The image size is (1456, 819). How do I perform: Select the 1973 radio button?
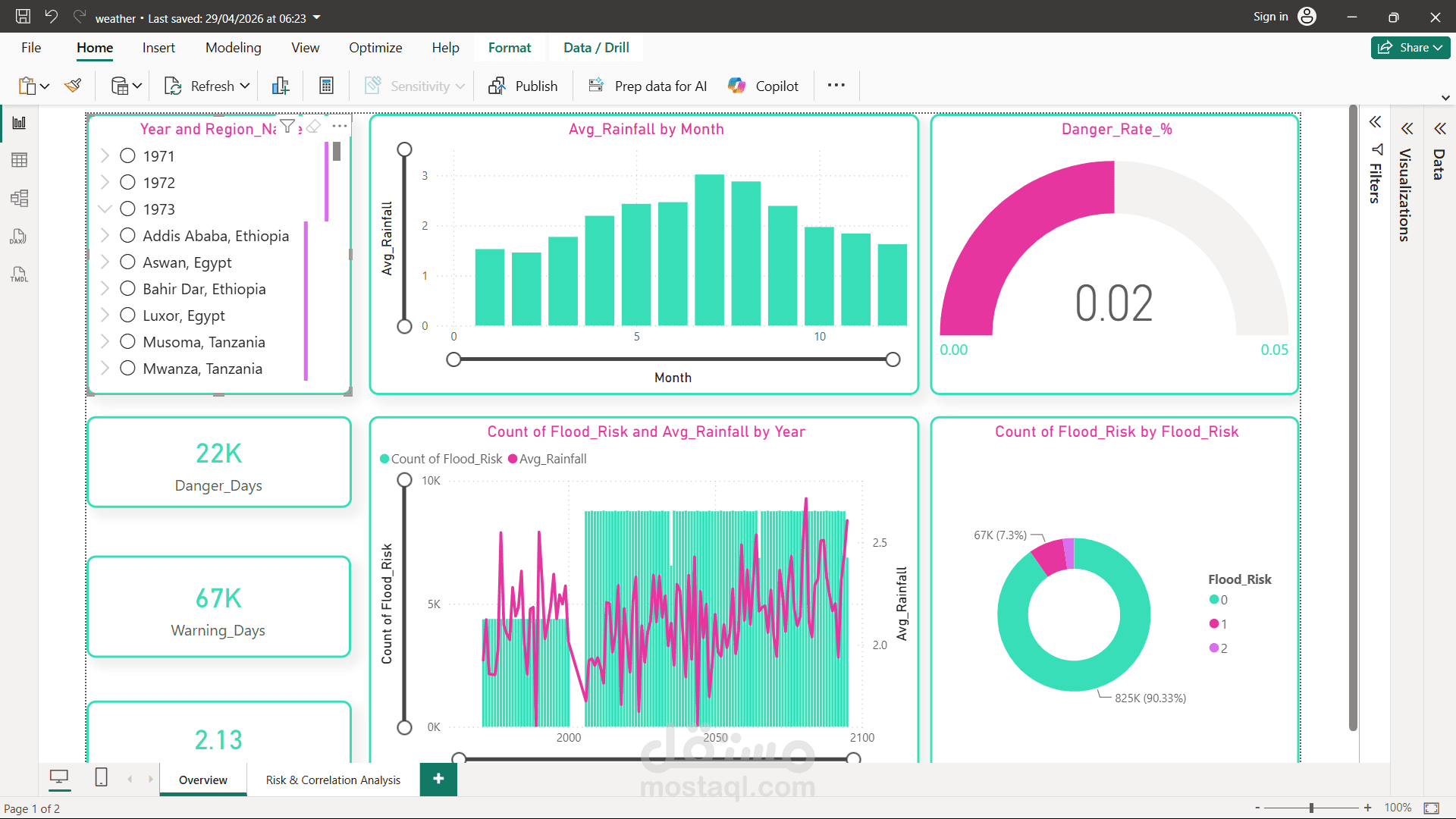[x=127, y=209]
